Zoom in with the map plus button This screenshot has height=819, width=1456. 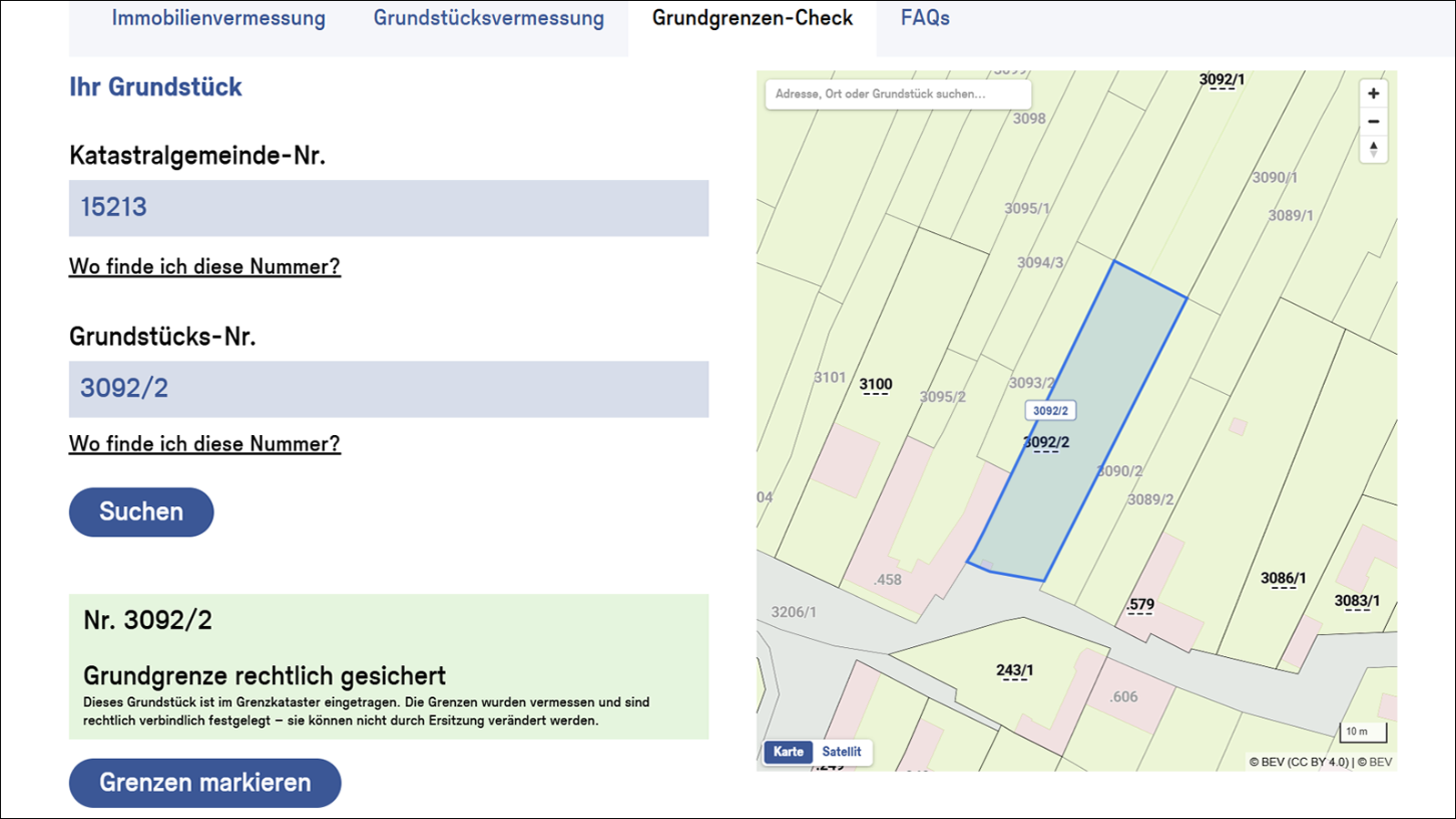pyautogui.click(x=1373, y=94)
